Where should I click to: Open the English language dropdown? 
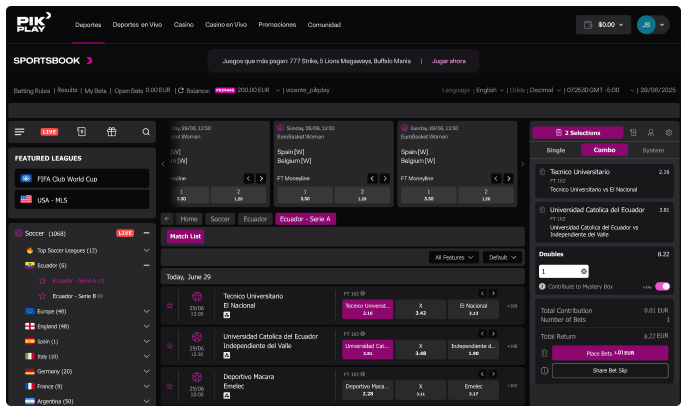(x=489, y=90)
